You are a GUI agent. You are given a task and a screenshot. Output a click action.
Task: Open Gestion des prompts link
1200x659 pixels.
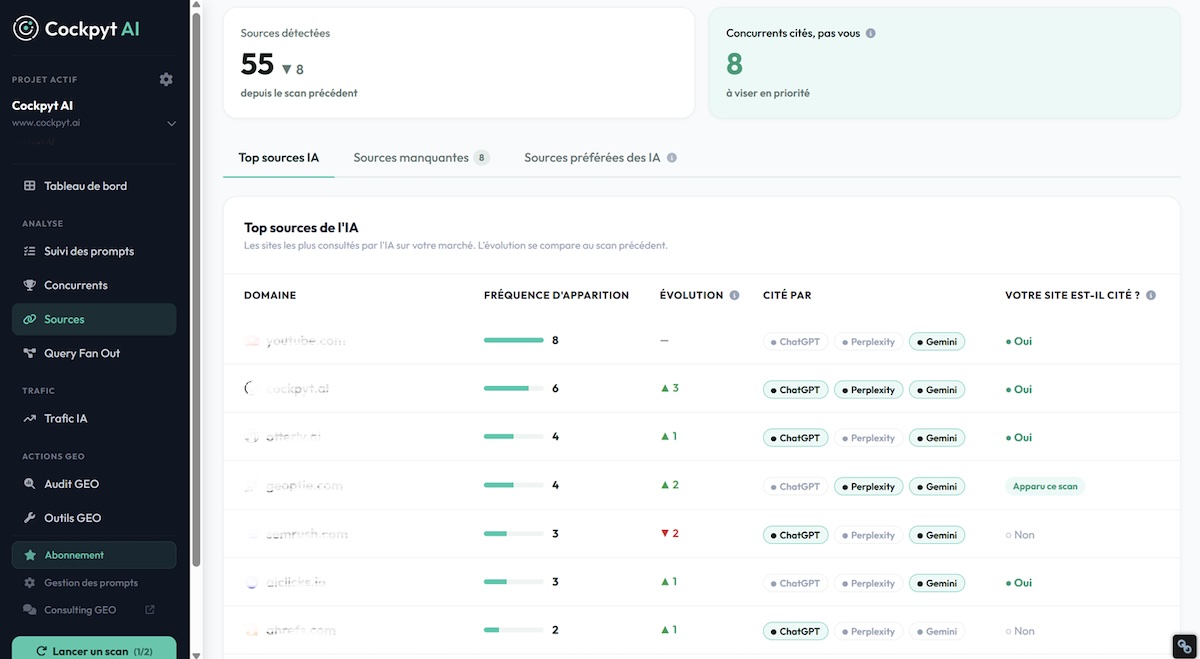pyautogui.click(x=91, y=582)
